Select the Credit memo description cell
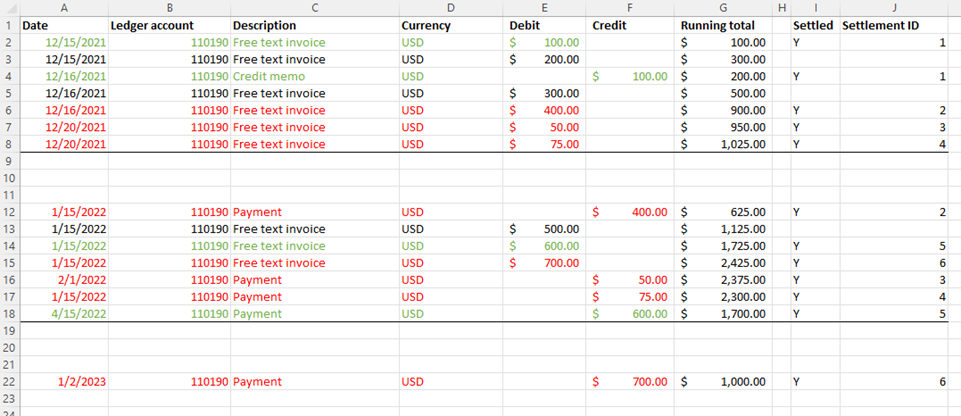 pos(315,77)
